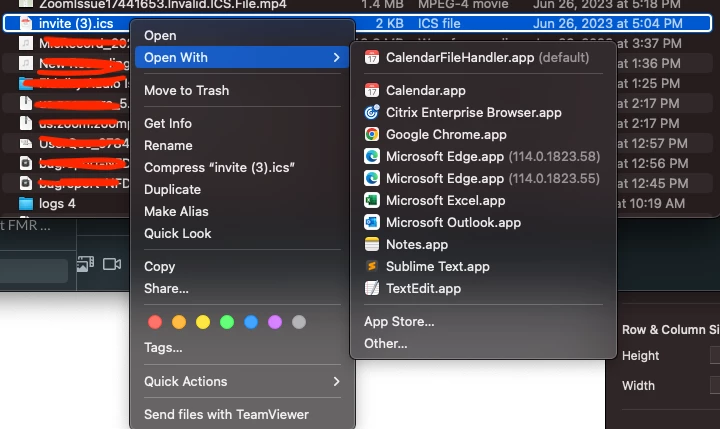Open with Microsoft Edge.app (114.0.1823.55)
This screenshot has width=720, height=429.
[x=483, y=178]
